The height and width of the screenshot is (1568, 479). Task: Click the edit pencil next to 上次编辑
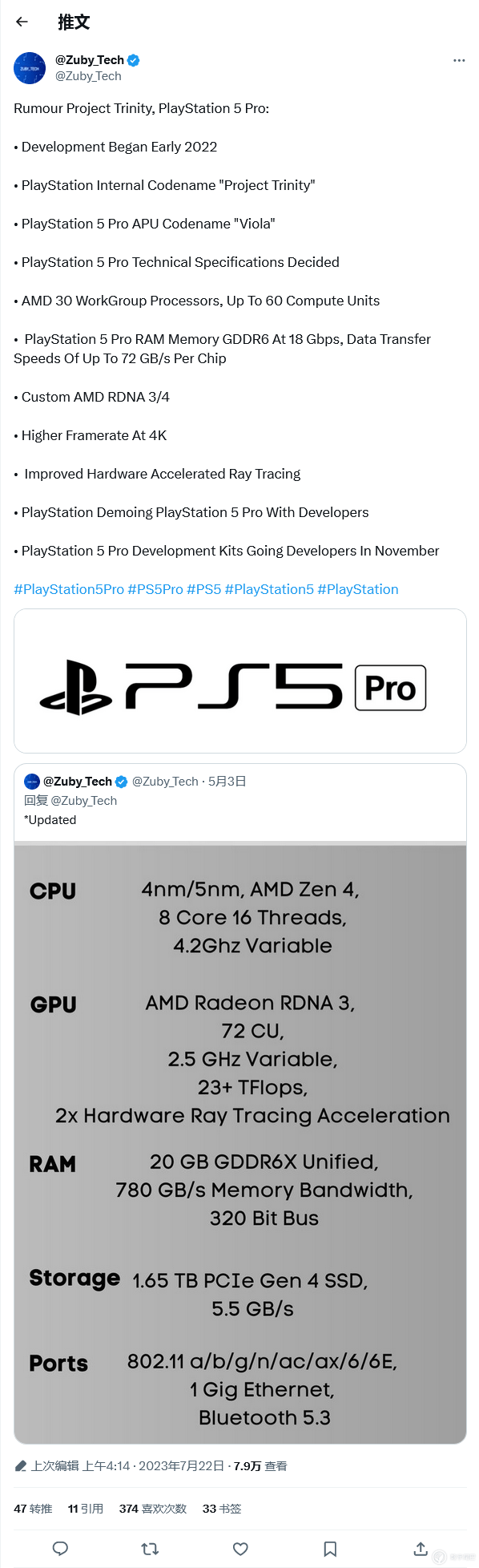[x=20, y=1465]
